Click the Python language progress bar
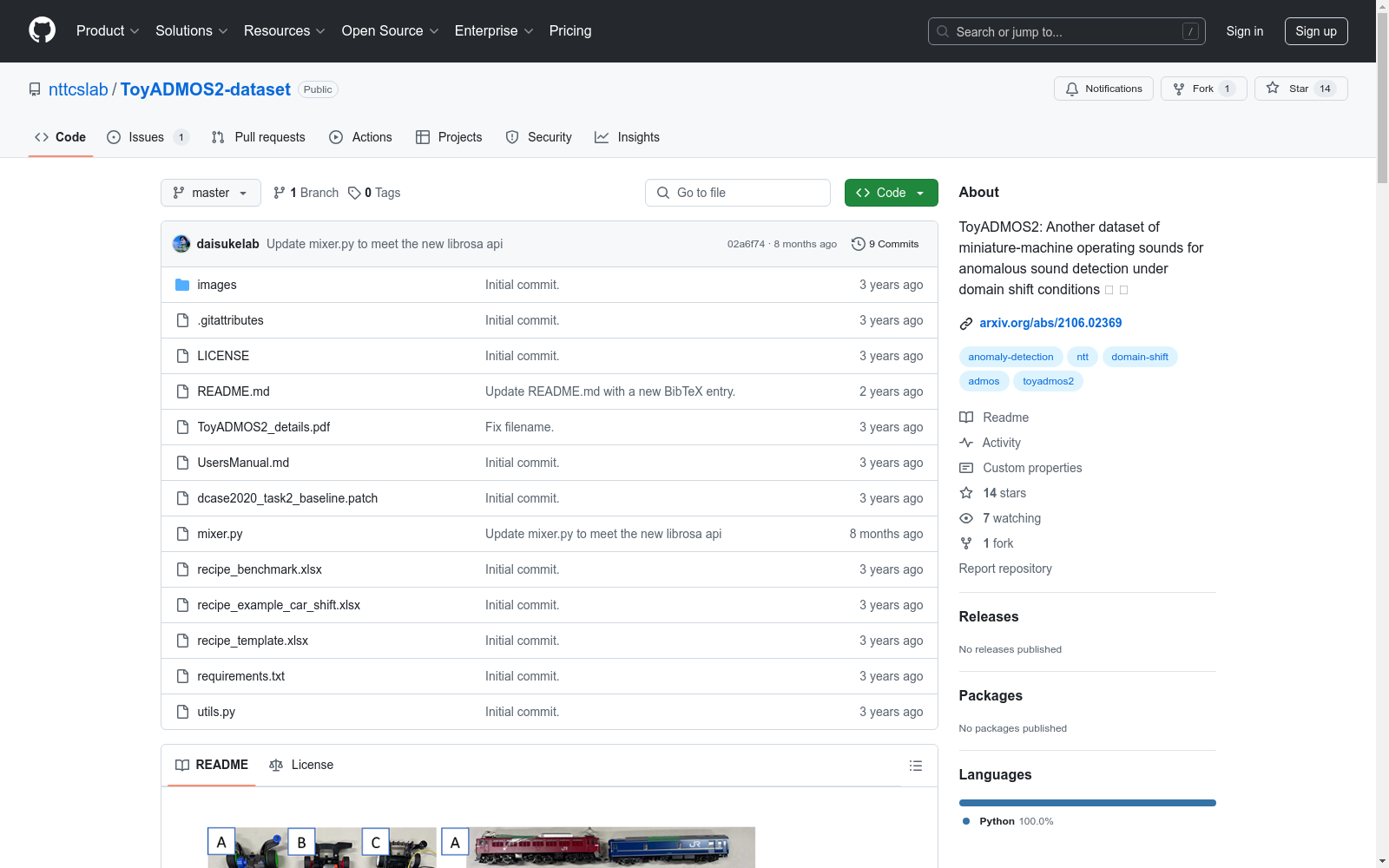The height and width of the screenshot is (868, 1389). (1087, 803)
